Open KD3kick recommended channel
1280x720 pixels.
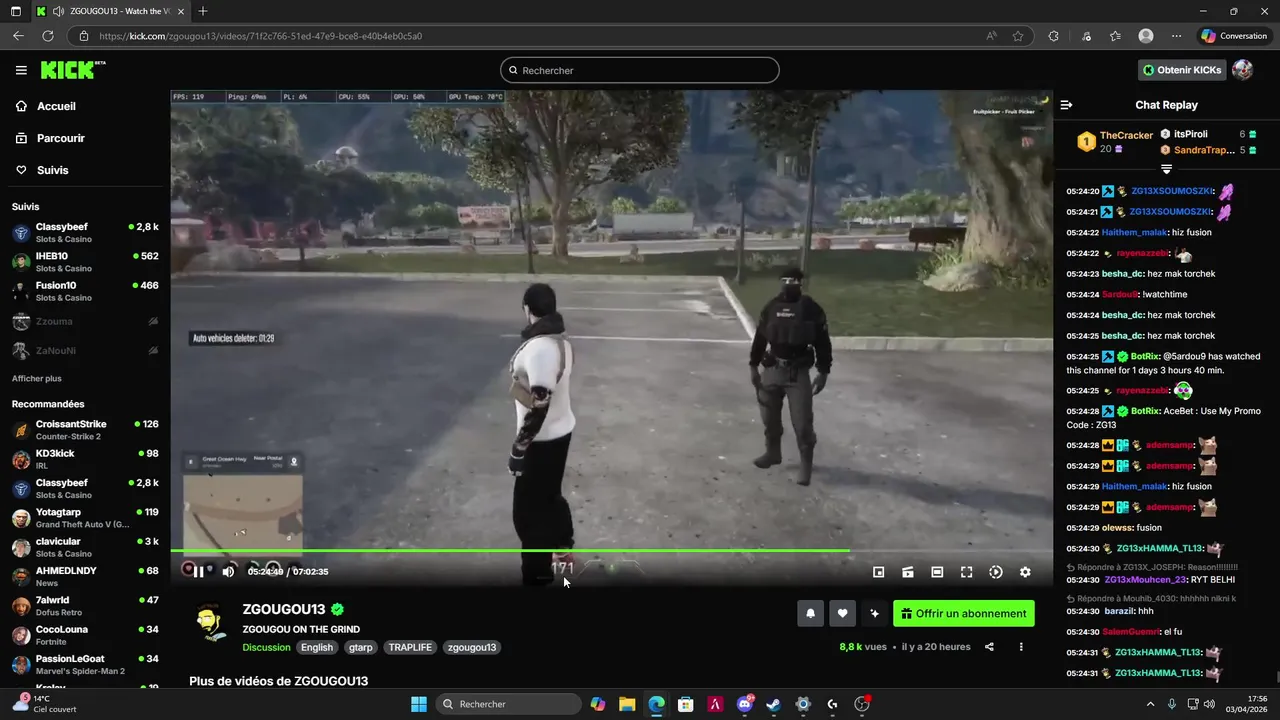[x=85, y=459]
